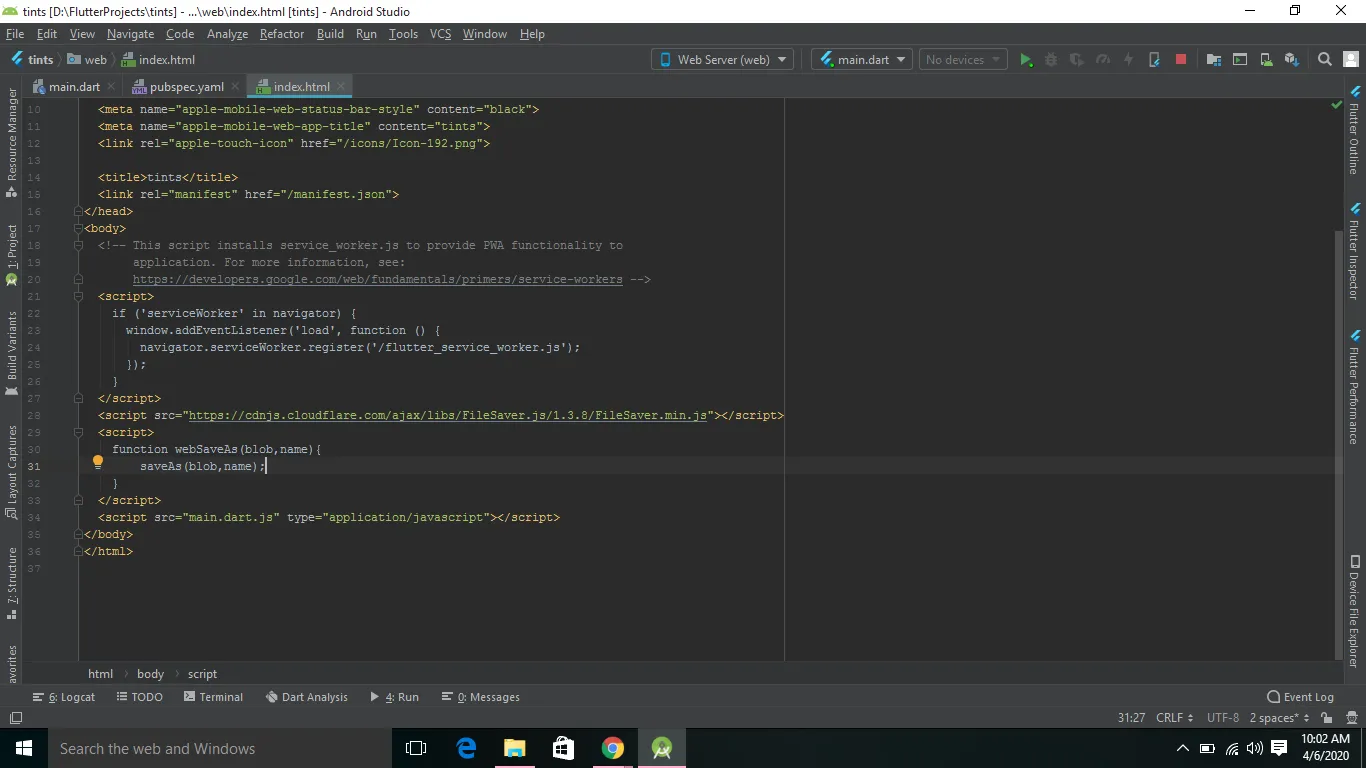
Task: Close the main.dart editor tab
Action: click(x=111, y=87)
